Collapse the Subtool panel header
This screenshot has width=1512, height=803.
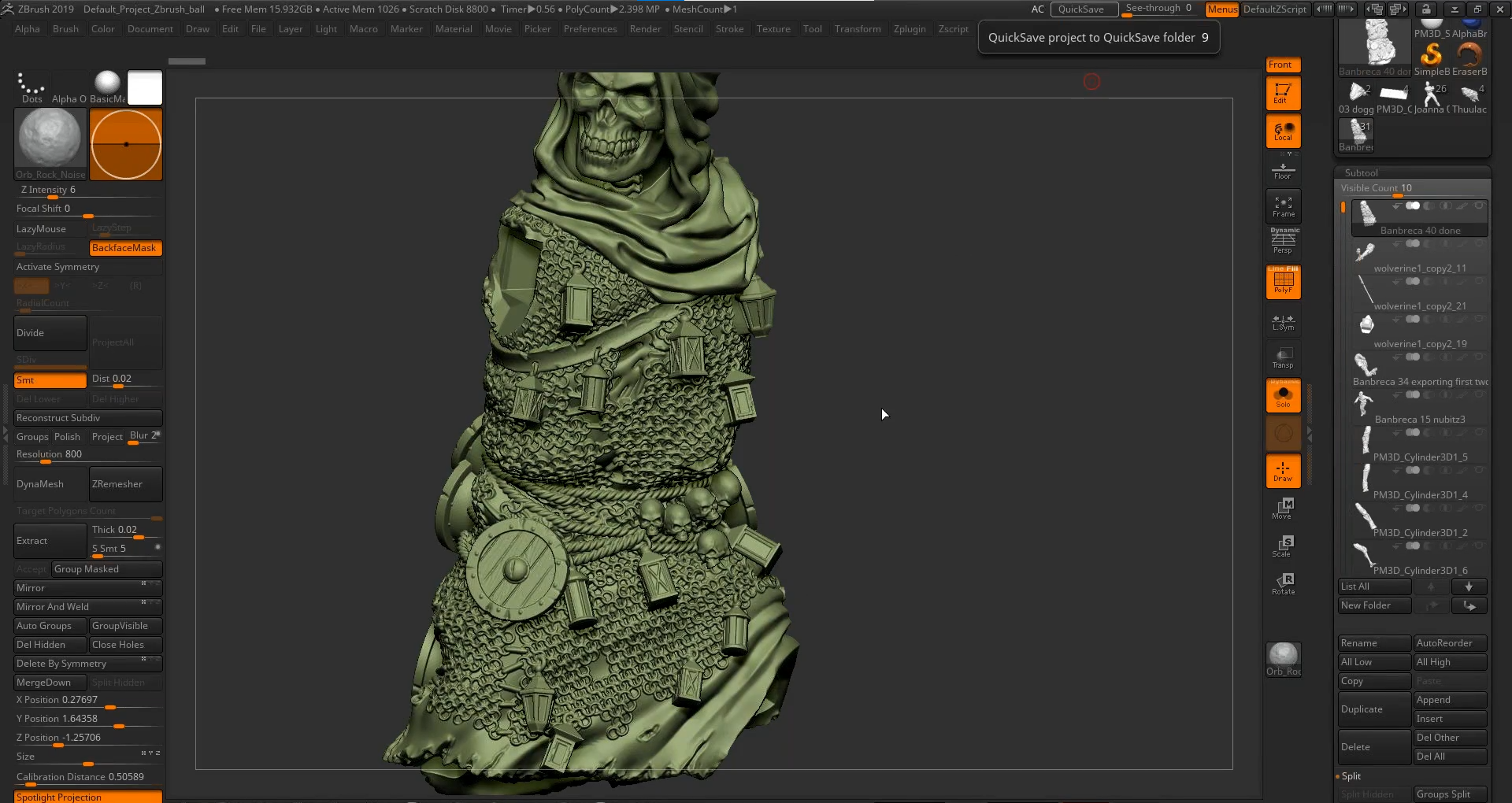click(x=1362, y=172)
